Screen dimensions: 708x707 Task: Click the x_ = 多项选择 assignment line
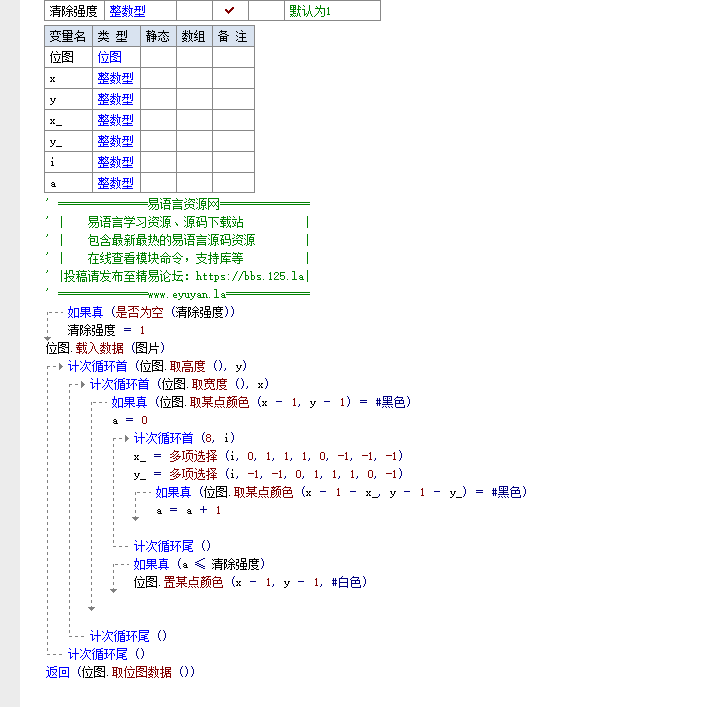268,456
